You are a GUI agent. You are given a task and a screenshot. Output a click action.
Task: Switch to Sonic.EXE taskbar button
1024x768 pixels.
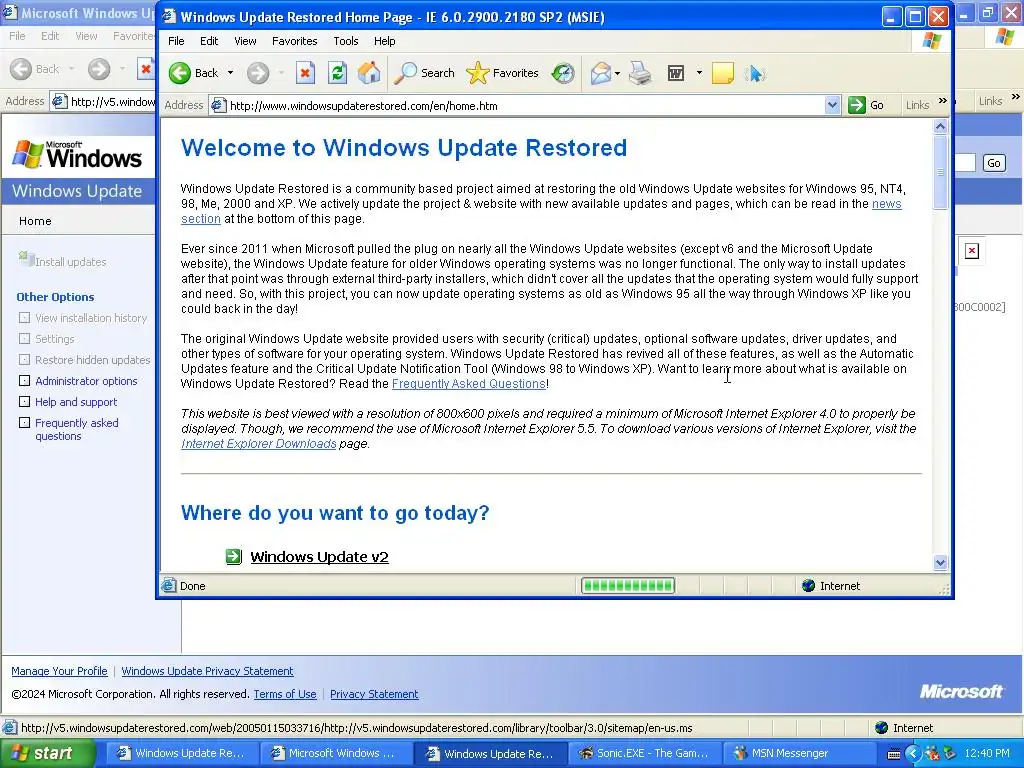pos(645,753)
